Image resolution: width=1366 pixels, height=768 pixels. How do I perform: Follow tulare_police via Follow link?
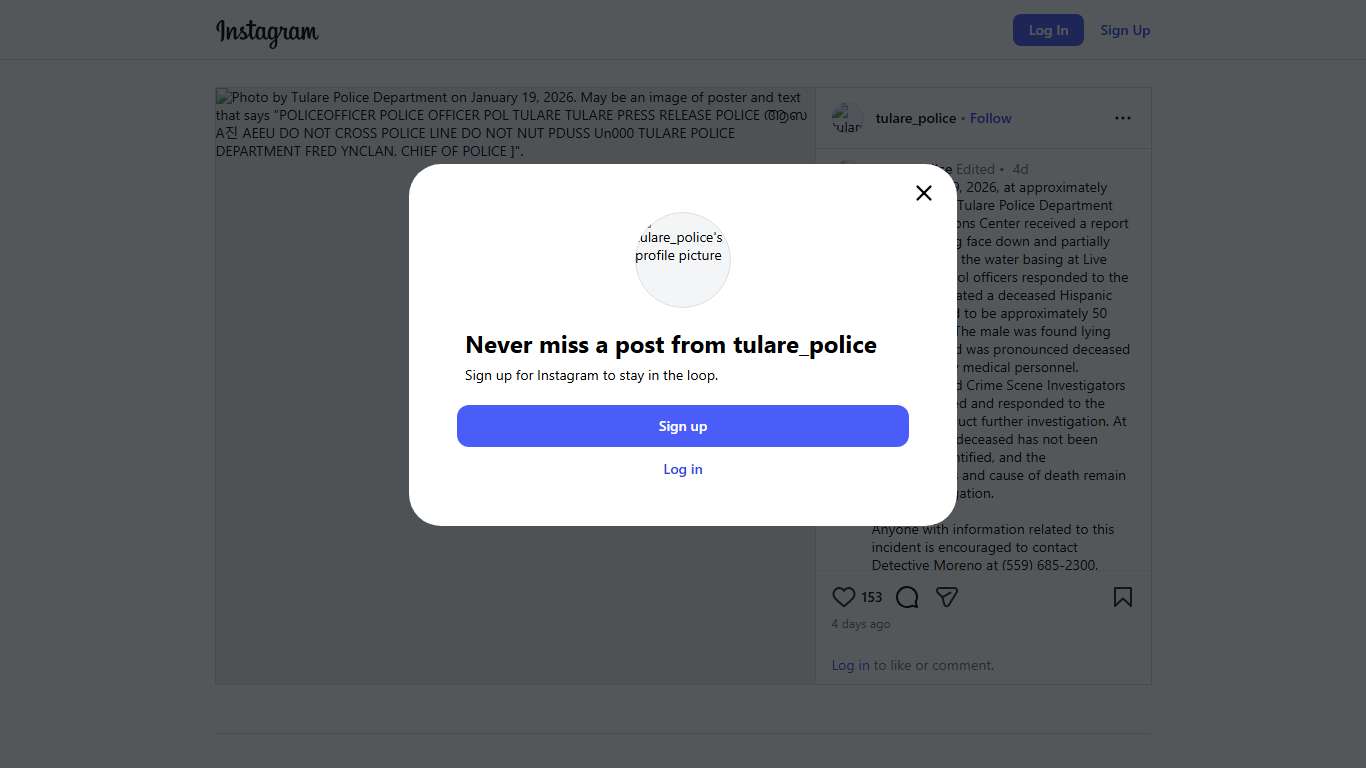point(990,118)
